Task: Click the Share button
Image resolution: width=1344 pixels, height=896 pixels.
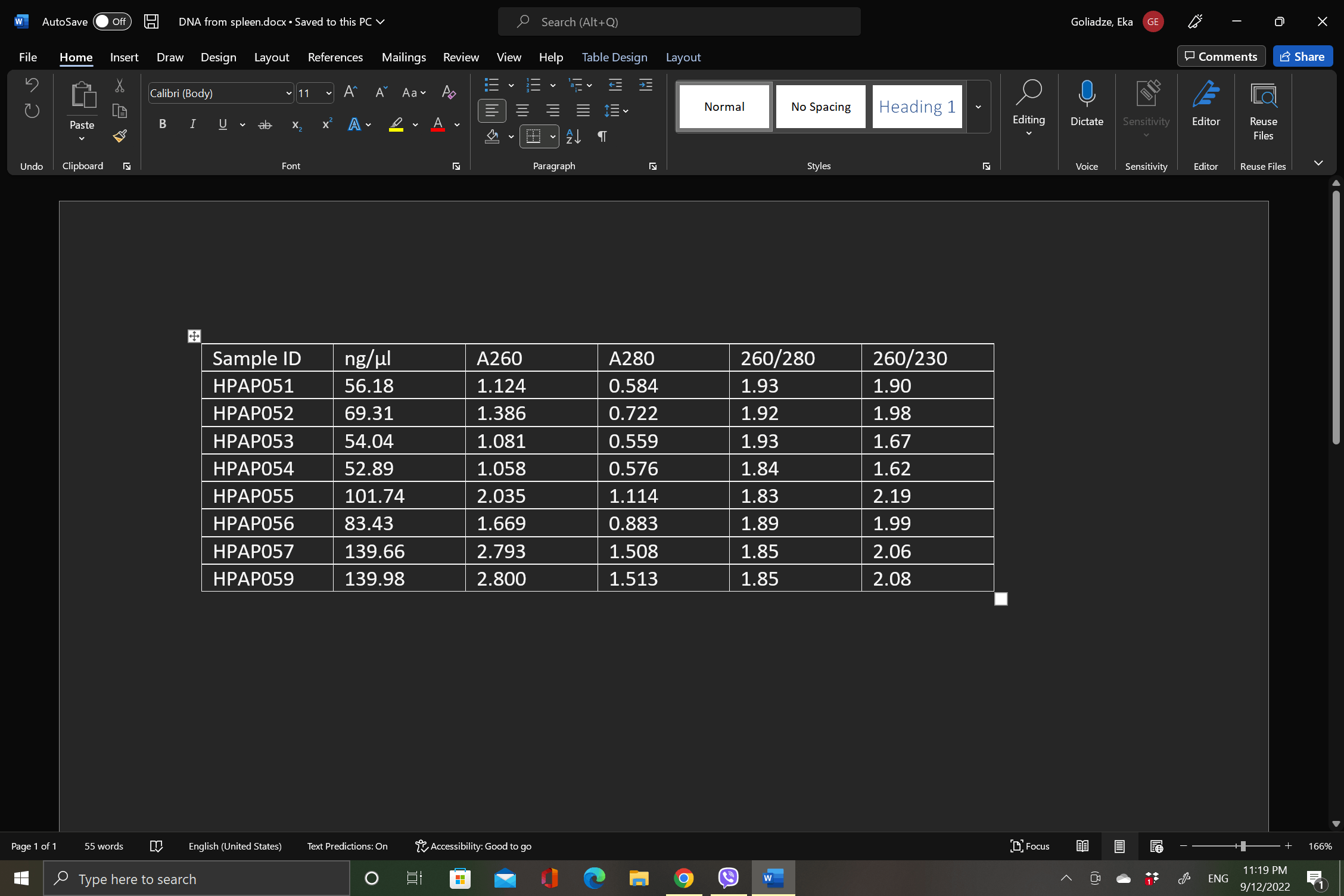Action: pyautogui.click(x=1303, y=56)
